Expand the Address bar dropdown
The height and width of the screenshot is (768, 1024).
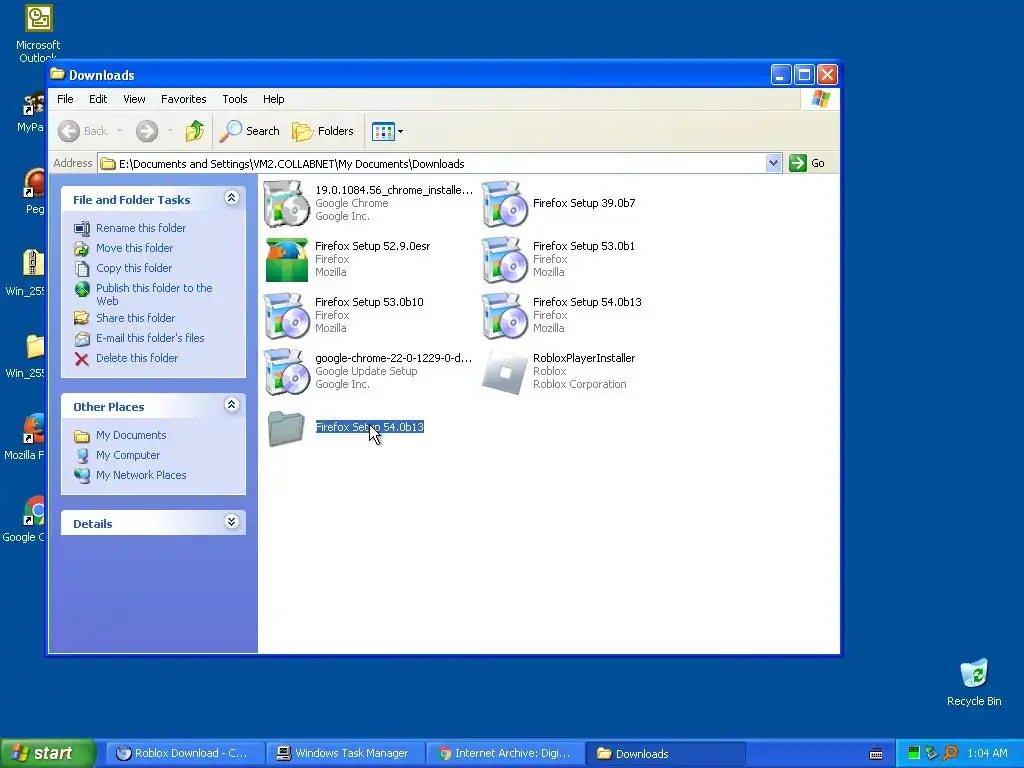click(773, 163)
